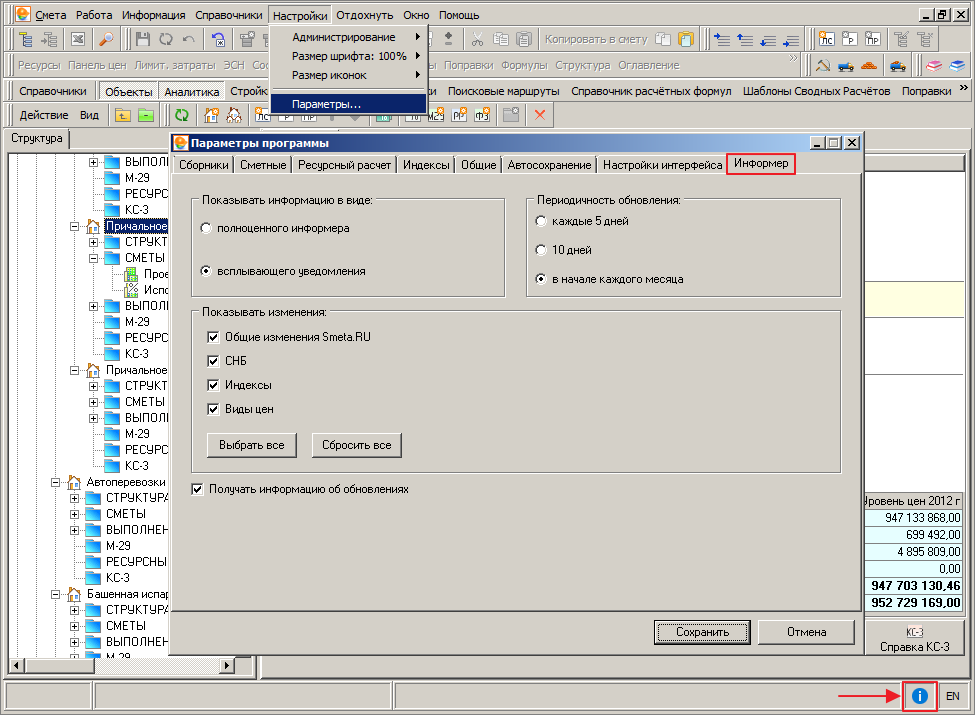Viewport: 975px width, 715px height.
Task: Click the tree horizontal scrollbar left arrow
Action: pos(17,666)
